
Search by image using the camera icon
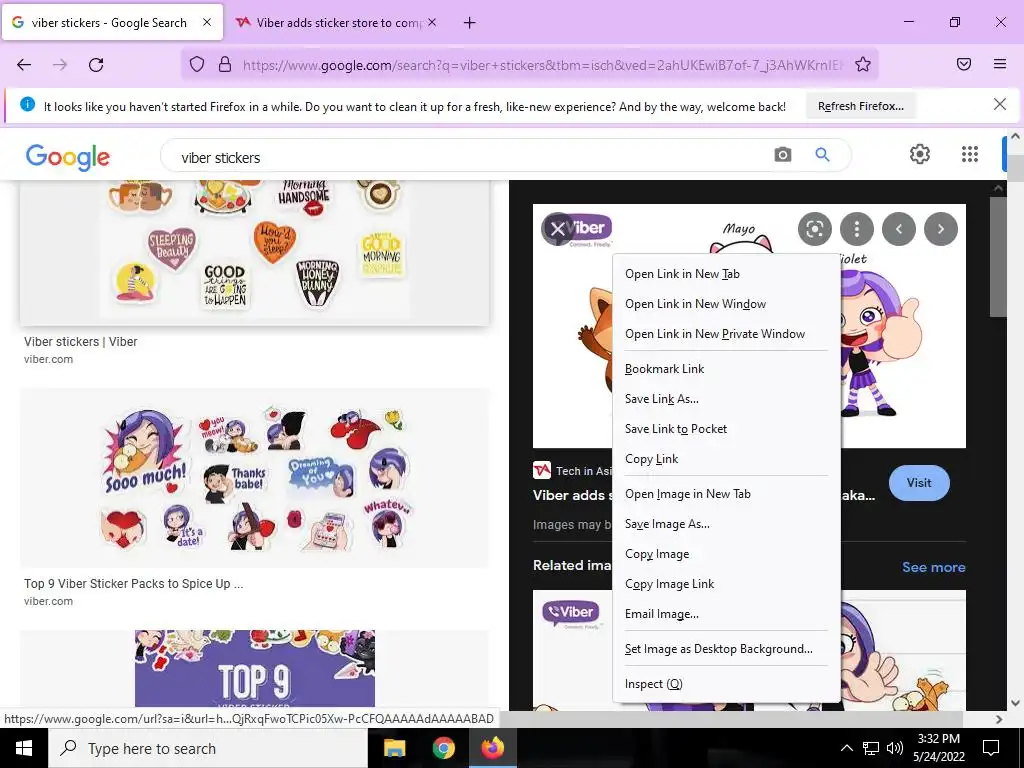coord(782,155)
